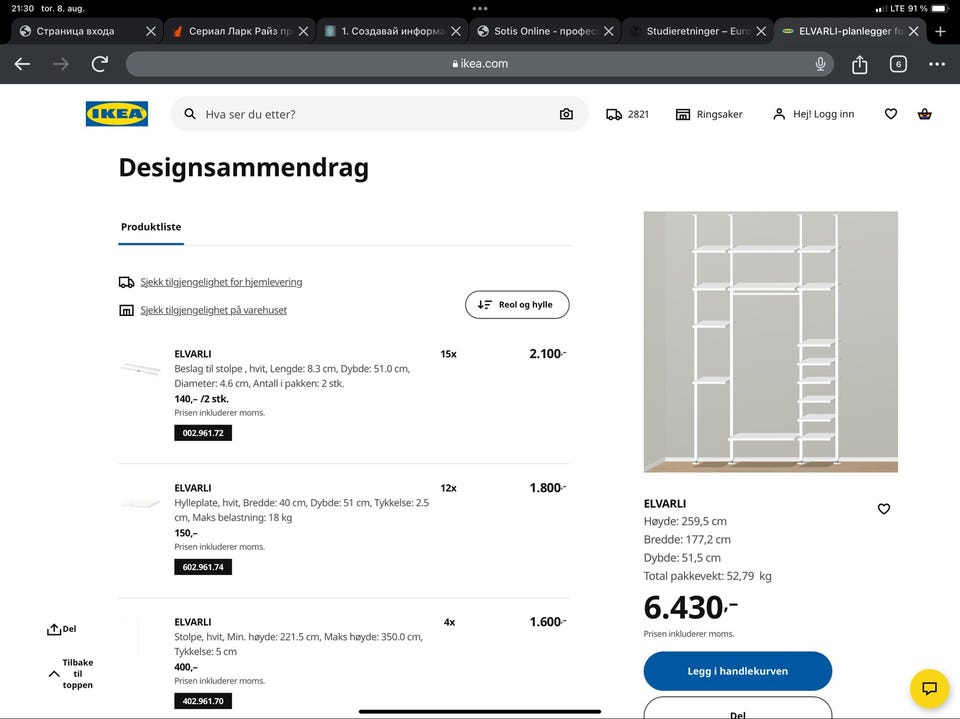Open the favorites heart in header
Screen dimensions: 960x719
tap(891, 114)
